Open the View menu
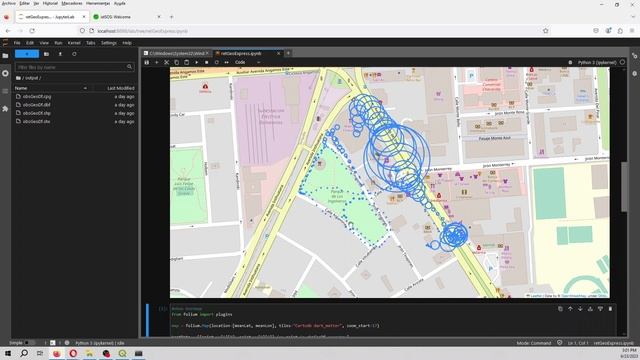This screenshot has height=360, width=640. [x=44, y=43]
